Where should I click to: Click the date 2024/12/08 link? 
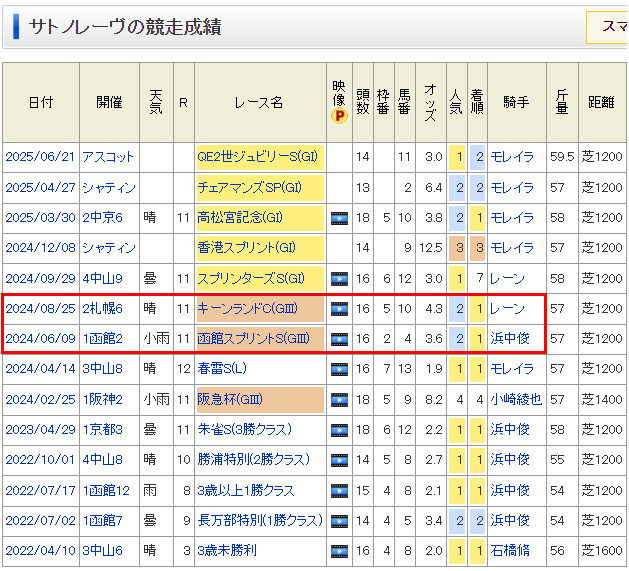[40, 248]
